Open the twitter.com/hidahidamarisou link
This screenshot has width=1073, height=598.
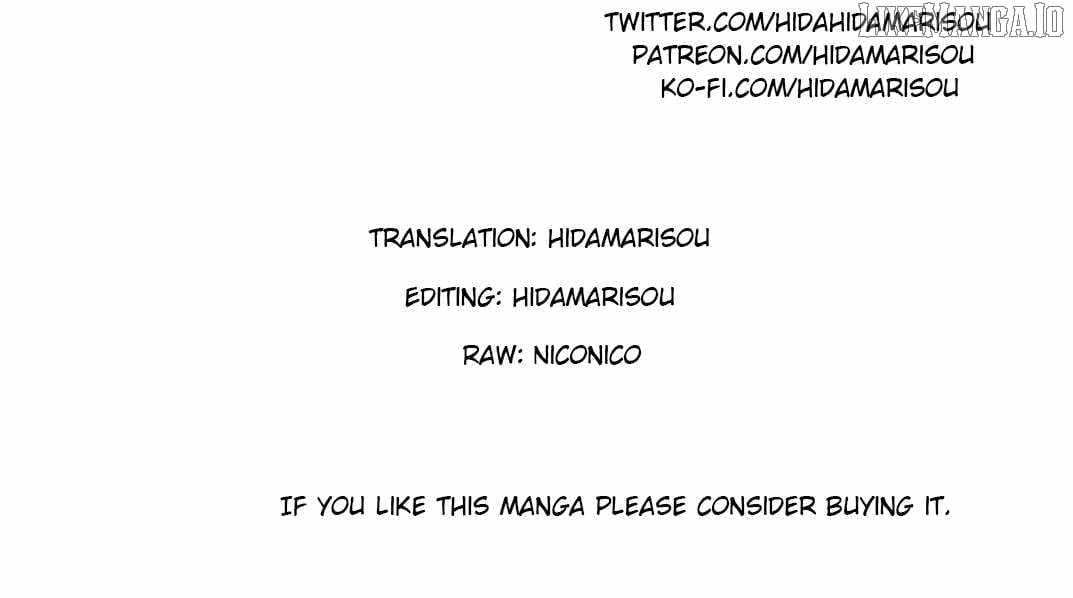click(798, 23)
